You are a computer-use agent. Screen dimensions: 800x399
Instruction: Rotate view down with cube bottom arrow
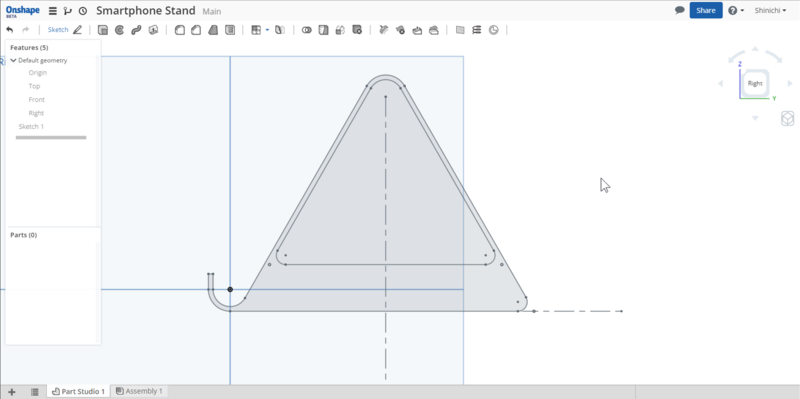(755, 118)
